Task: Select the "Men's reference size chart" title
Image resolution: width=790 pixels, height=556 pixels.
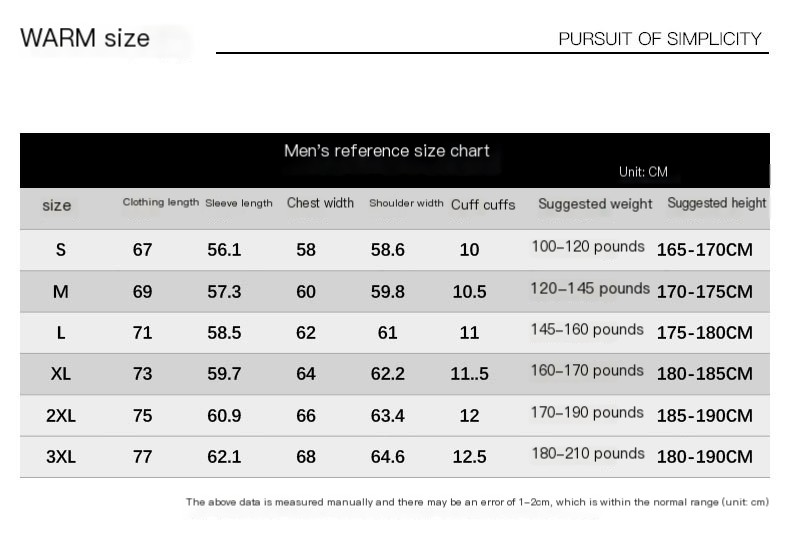Action: (x=387, y=151)
